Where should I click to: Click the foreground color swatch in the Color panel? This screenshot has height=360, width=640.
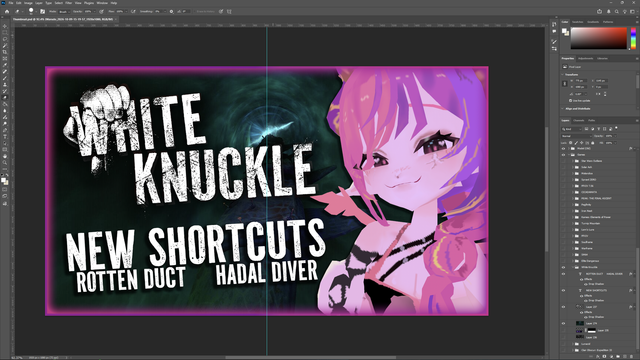click(564, 31)
